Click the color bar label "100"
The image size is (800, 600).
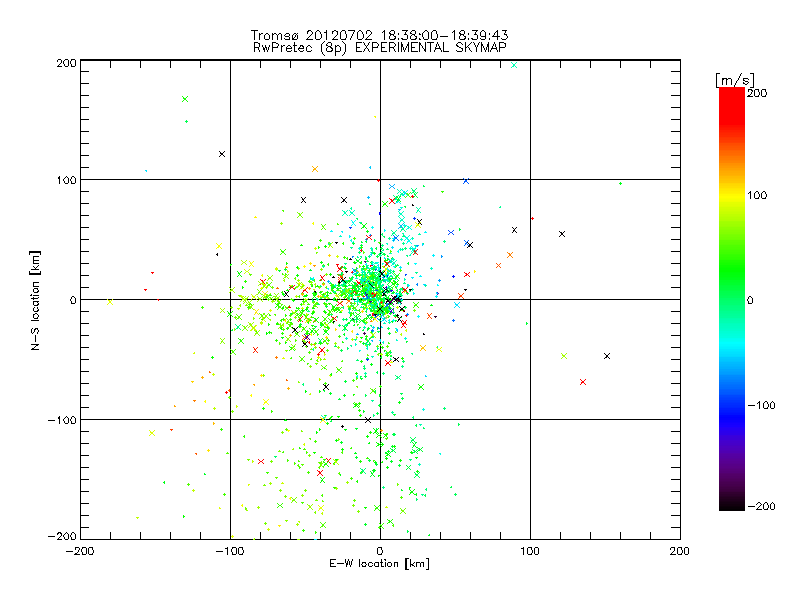pyautogui.click(x=757, y=195)
